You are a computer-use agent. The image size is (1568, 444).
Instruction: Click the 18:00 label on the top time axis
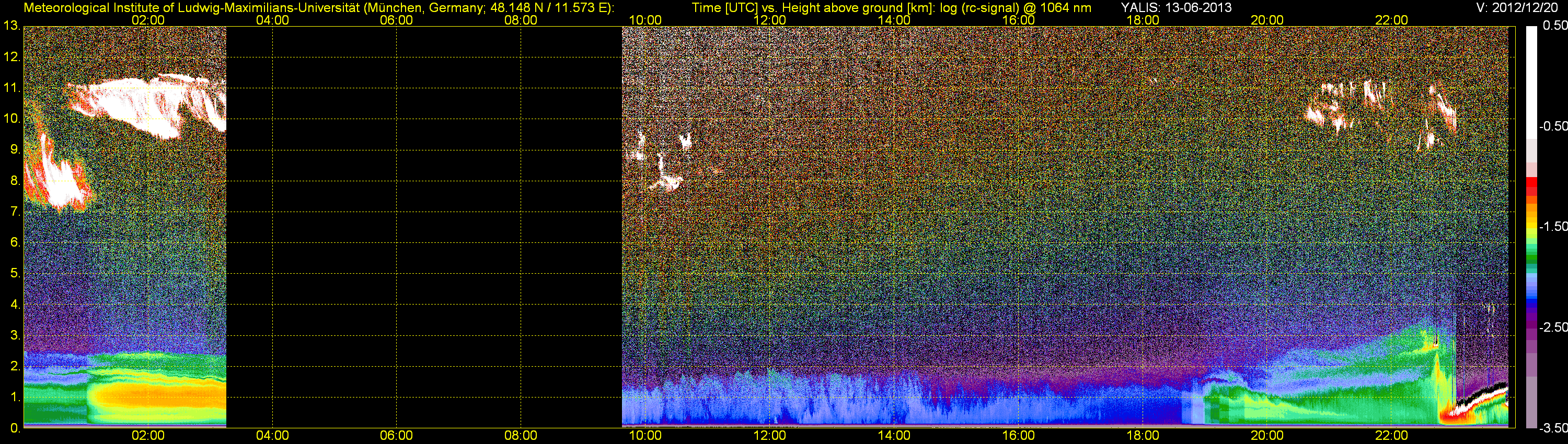1143,20
